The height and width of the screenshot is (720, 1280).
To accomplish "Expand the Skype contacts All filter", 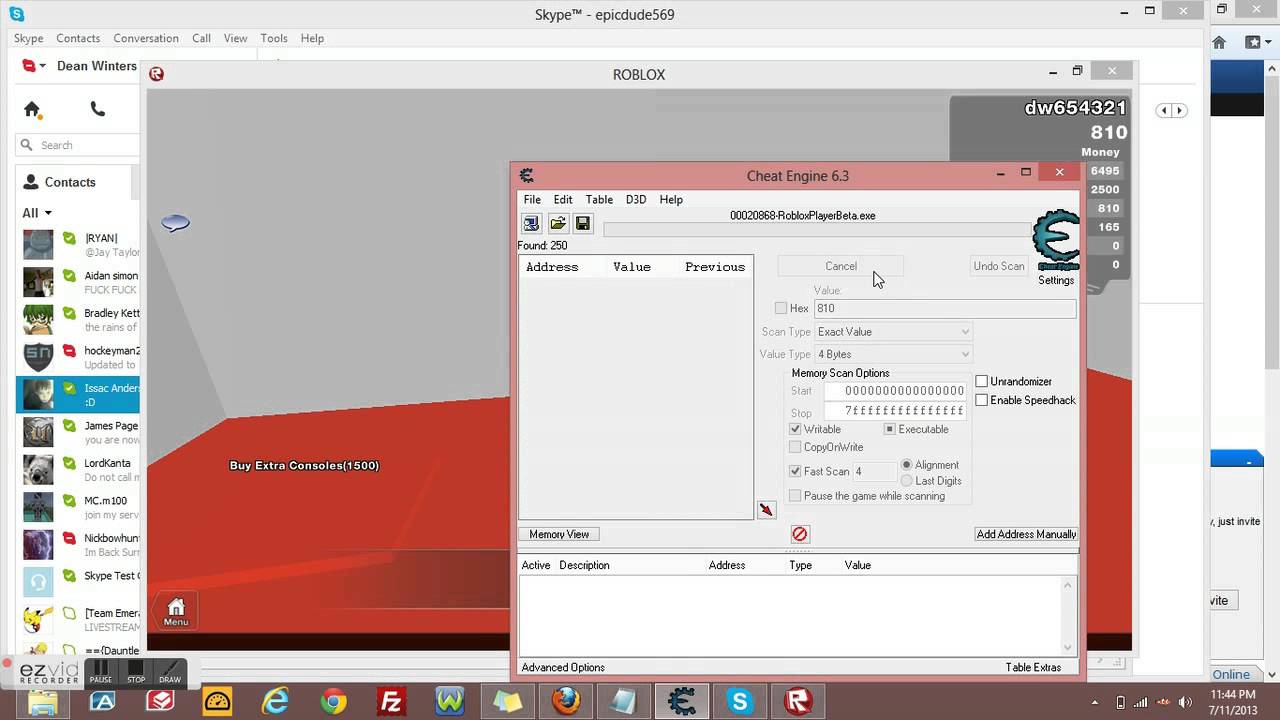I will tap(37, 213).
